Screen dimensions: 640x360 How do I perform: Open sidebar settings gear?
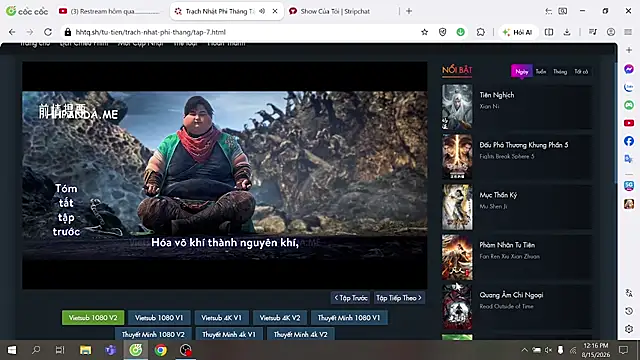point(629,329)
